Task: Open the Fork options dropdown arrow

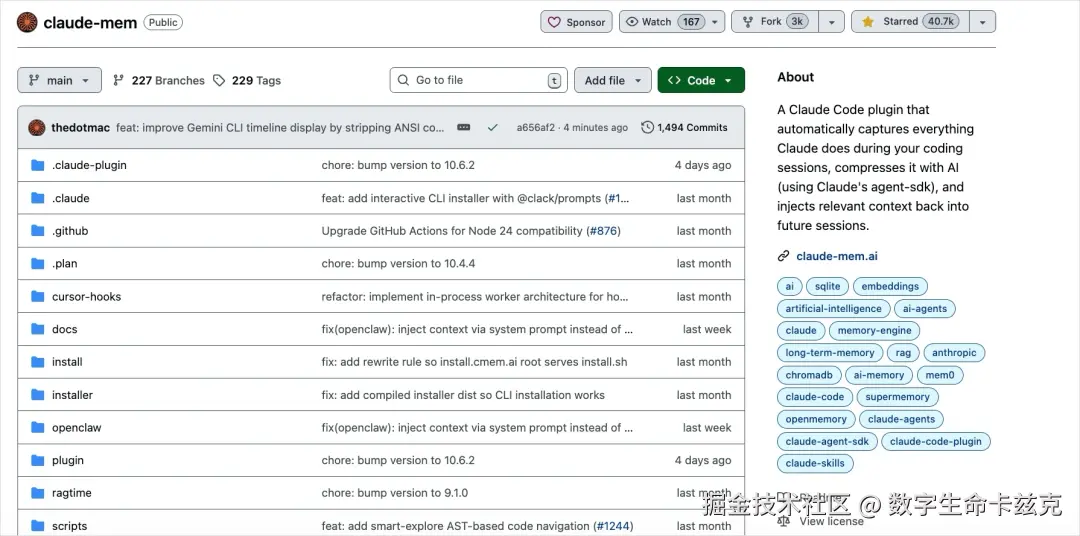Action: coord(831,22)
